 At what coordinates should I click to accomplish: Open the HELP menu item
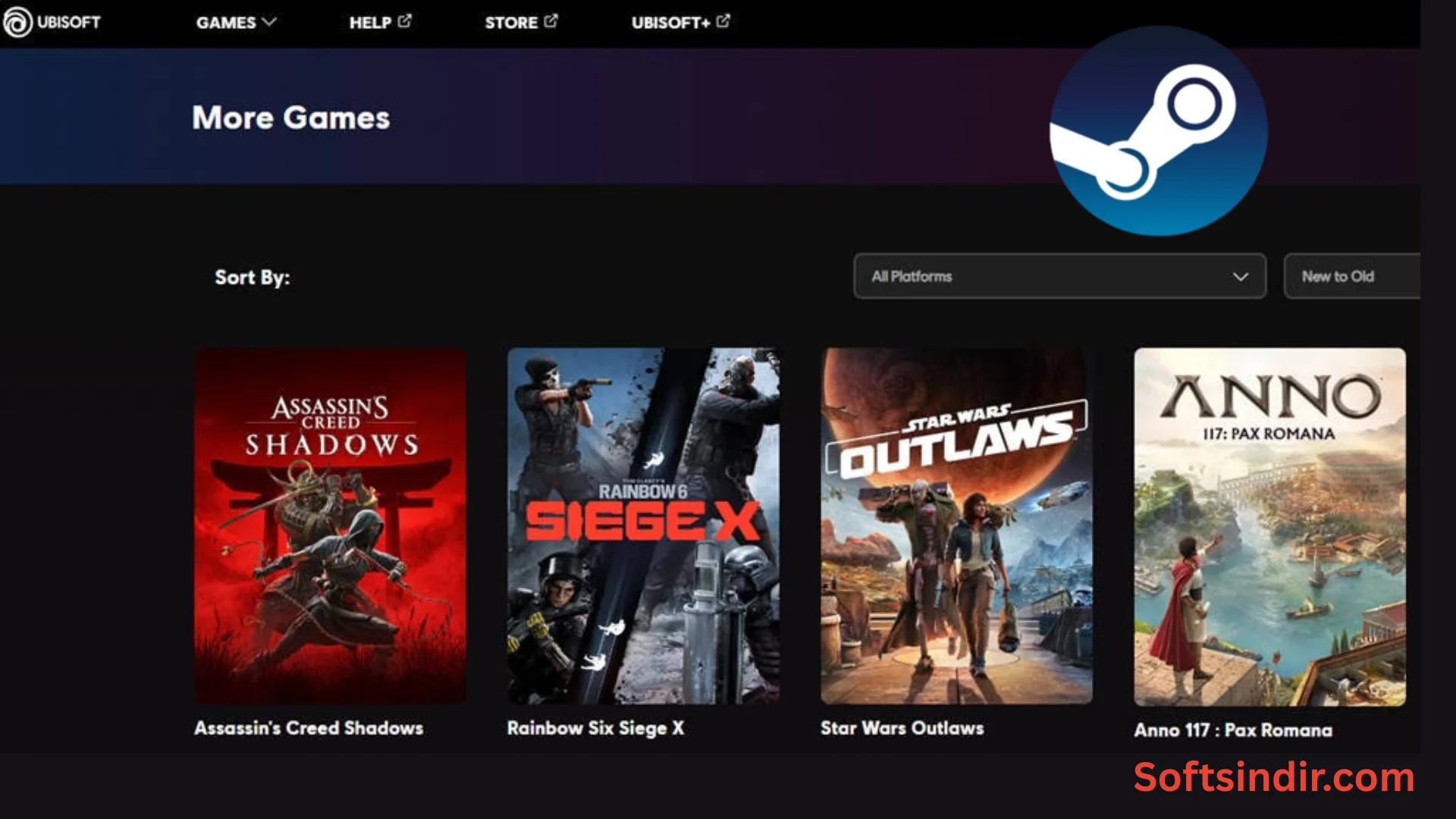[x=370, y=23]
